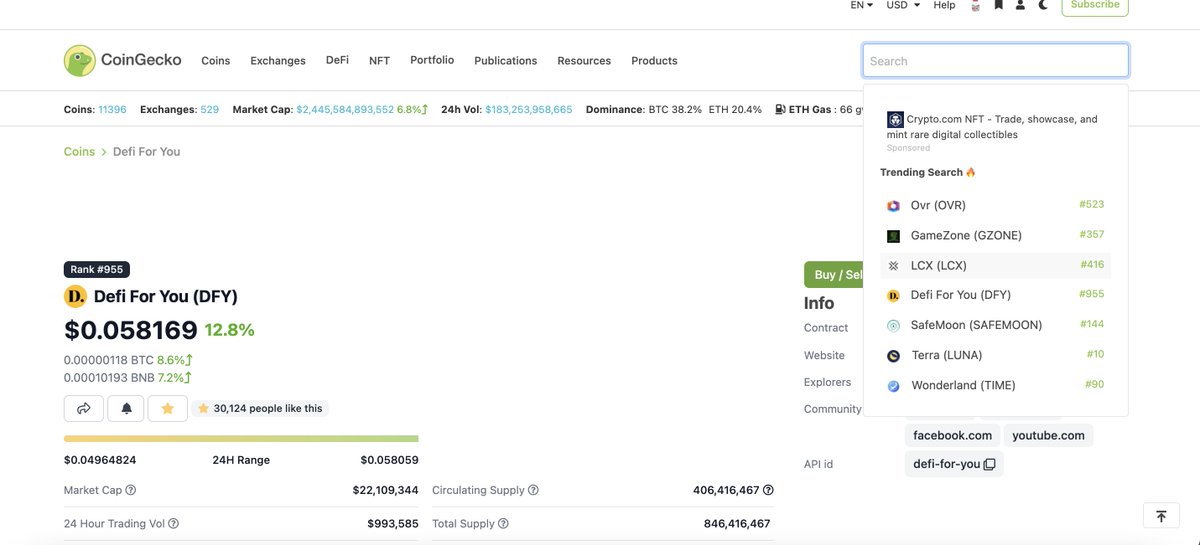
Task: Open the youtube.com community link
Action: 1048,435
